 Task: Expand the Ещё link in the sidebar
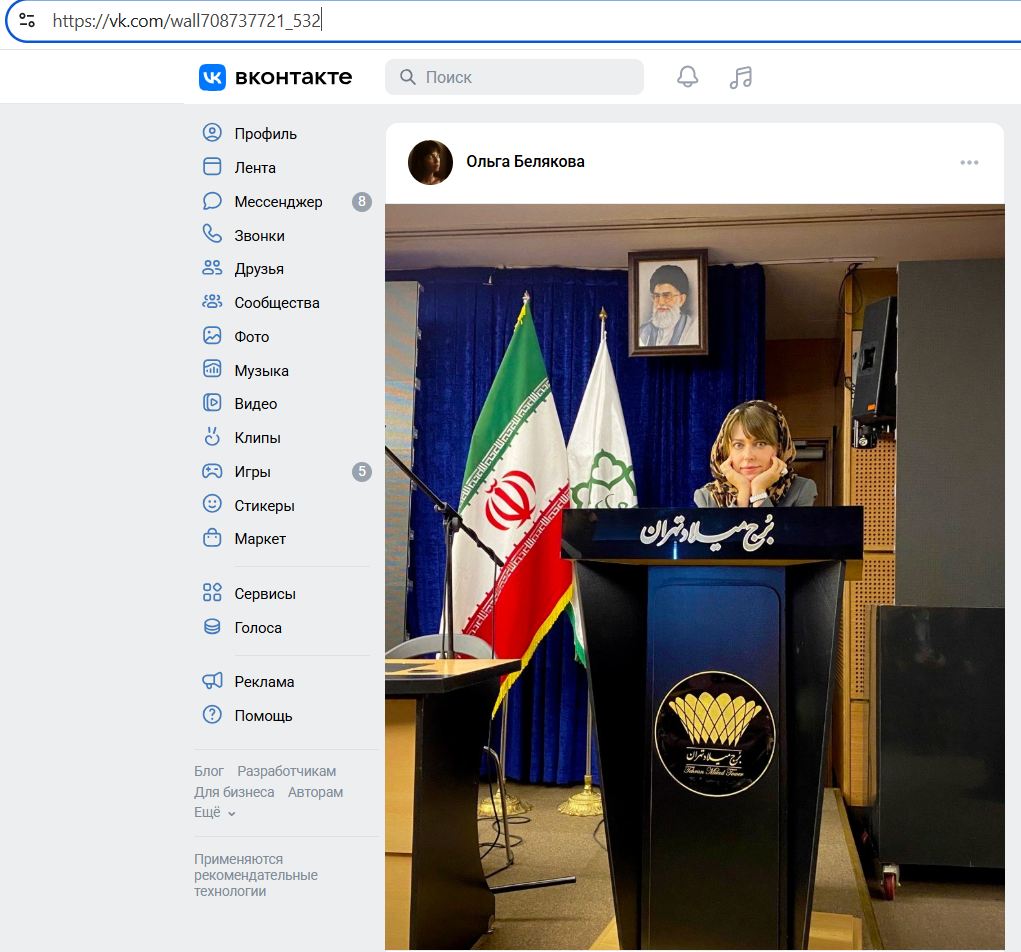pos(207,812)
